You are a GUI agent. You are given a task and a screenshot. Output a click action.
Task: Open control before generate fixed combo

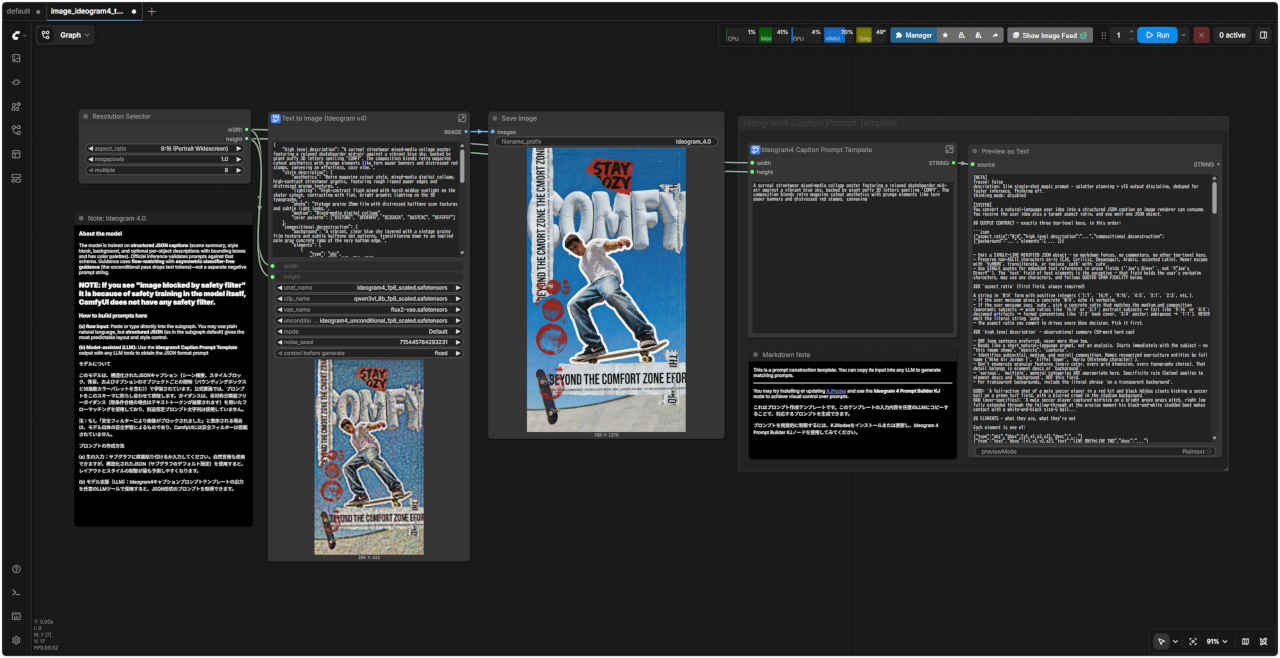pyautogui.click(x=369, y=353)
